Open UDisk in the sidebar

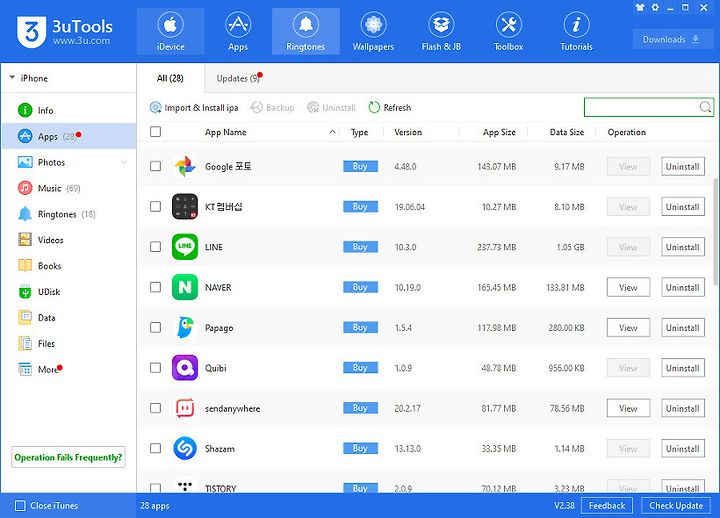click(x=69, y=292)
